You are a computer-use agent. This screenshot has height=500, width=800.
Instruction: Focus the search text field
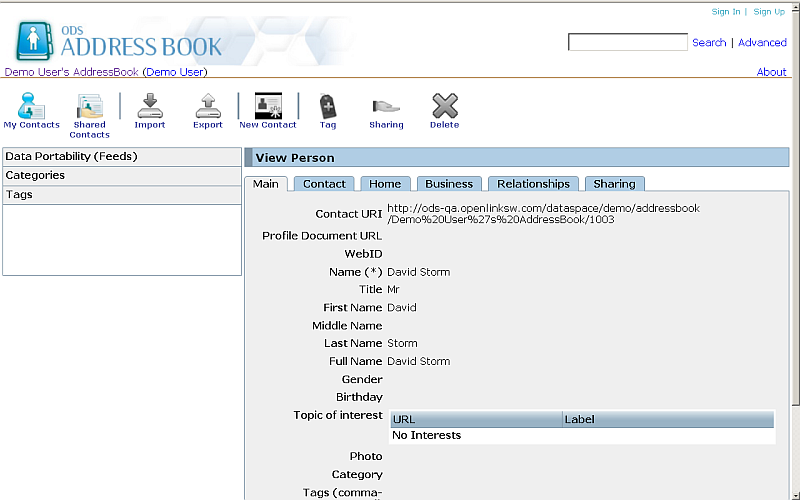627,43
